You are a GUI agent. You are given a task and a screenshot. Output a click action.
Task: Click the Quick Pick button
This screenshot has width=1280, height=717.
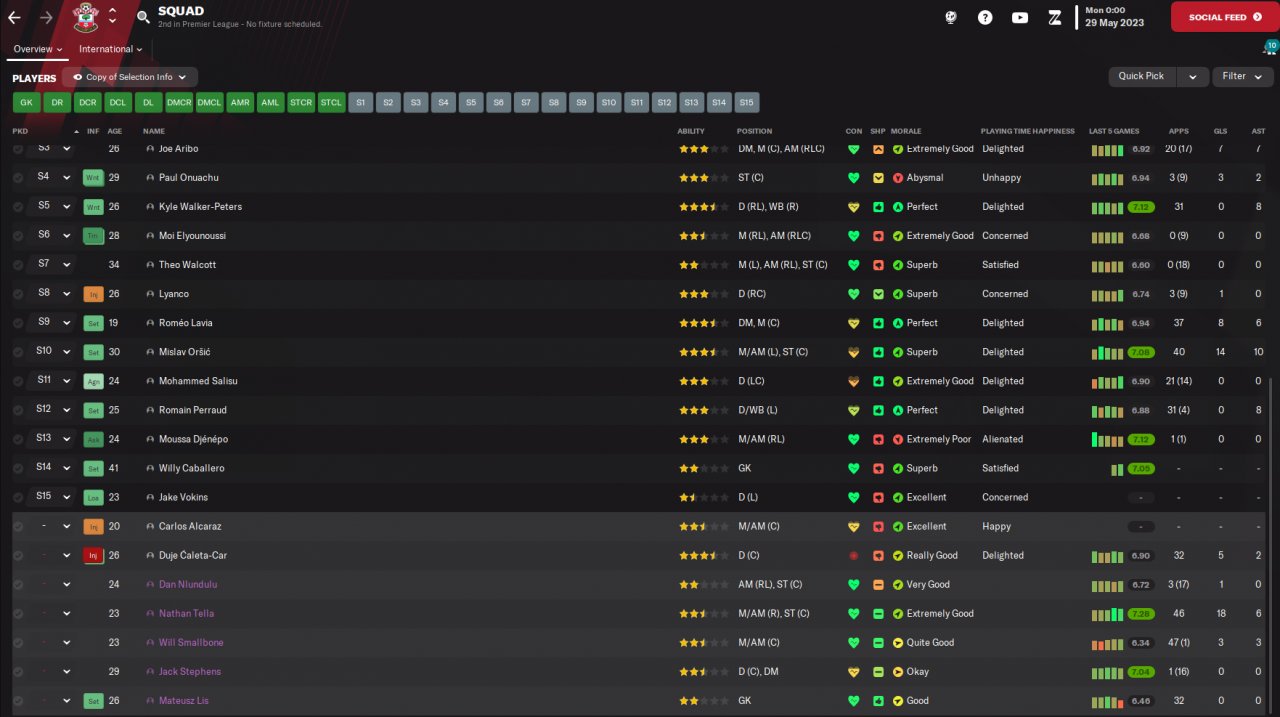pos(1141,76)
